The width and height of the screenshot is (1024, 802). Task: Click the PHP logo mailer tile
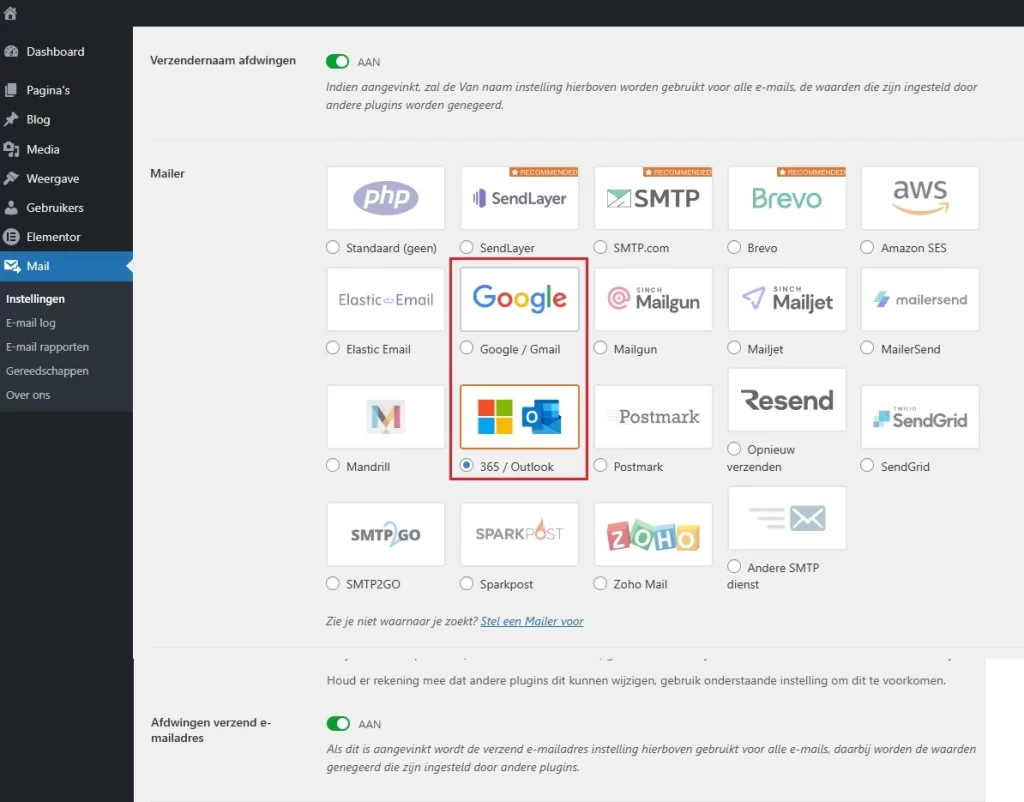385,198
